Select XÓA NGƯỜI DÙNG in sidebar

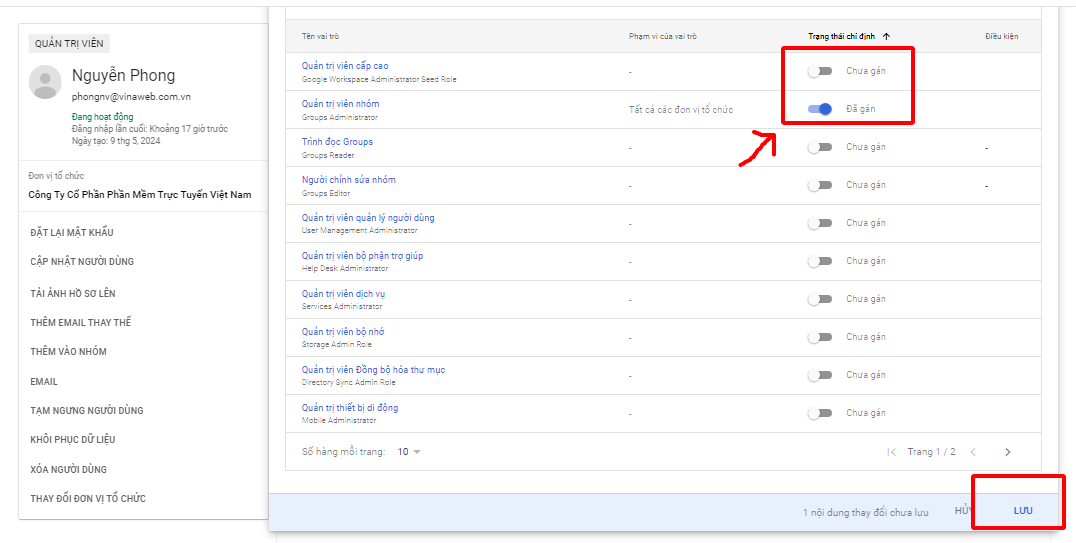69,469
